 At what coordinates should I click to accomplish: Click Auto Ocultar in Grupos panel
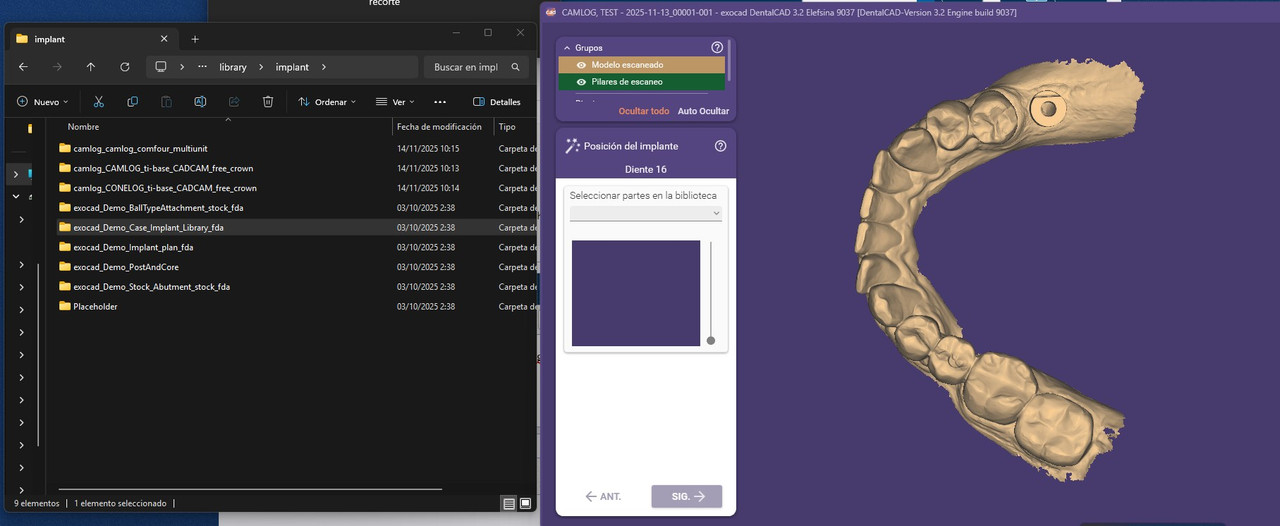point(703,111)
